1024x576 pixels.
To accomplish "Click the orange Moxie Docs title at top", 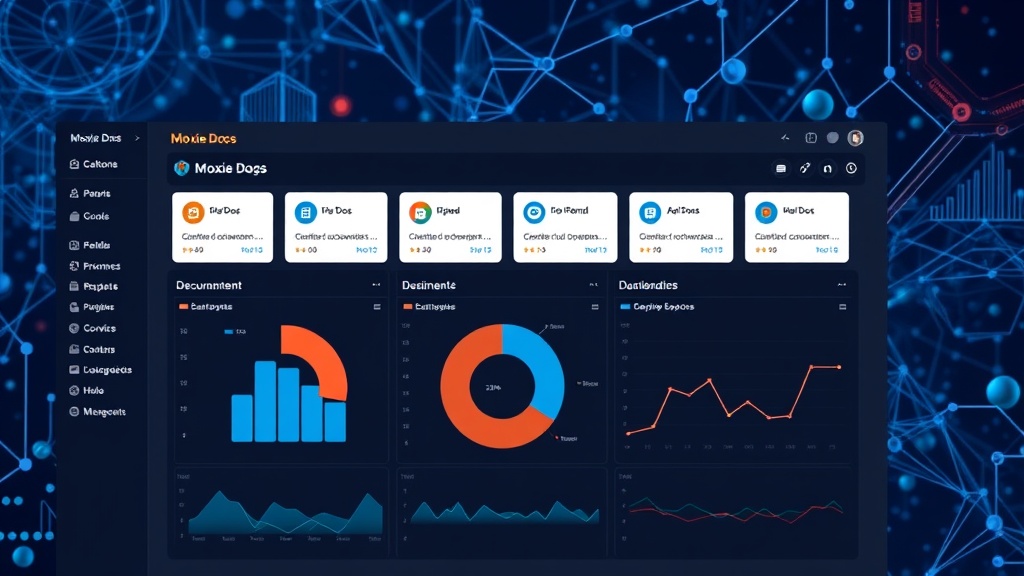I will (x=203, y=138).
